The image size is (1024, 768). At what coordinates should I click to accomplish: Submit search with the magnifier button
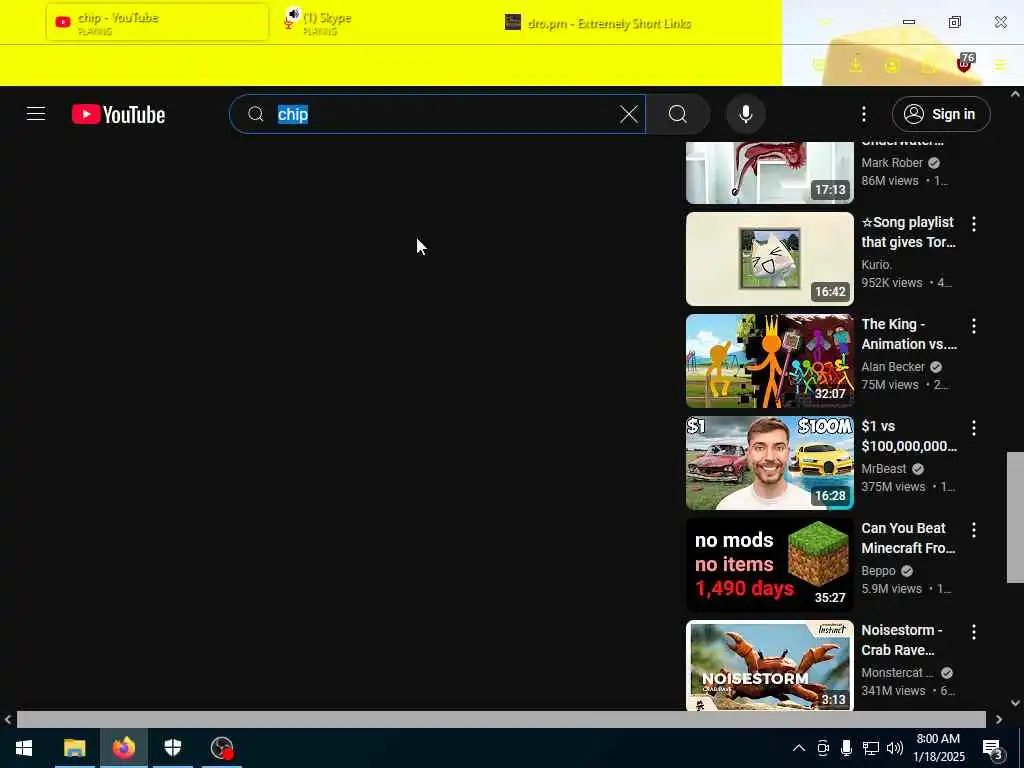(x=678, y=114)
